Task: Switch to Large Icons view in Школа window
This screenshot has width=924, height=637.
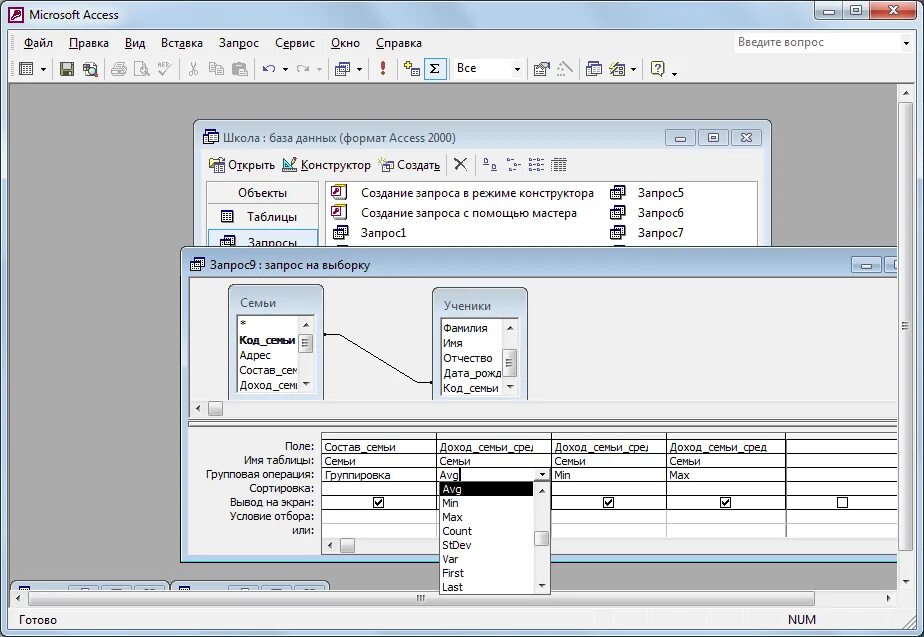Action: (490, 164)
